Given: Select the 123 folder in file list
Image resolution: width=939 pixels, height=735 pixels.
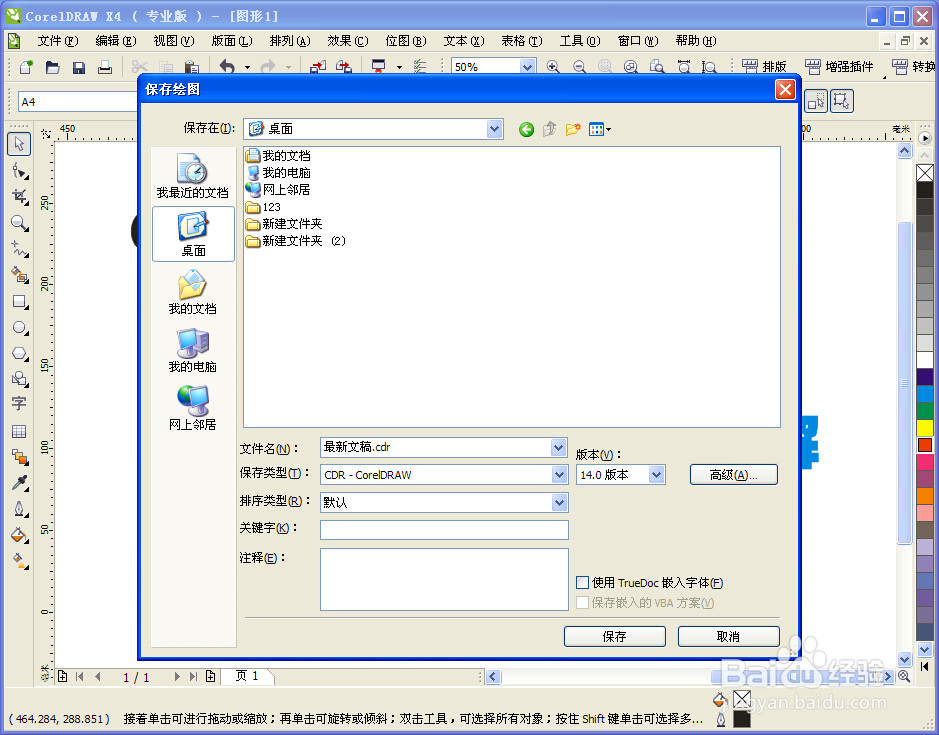Looking at the screenshot, I should 263,207.
